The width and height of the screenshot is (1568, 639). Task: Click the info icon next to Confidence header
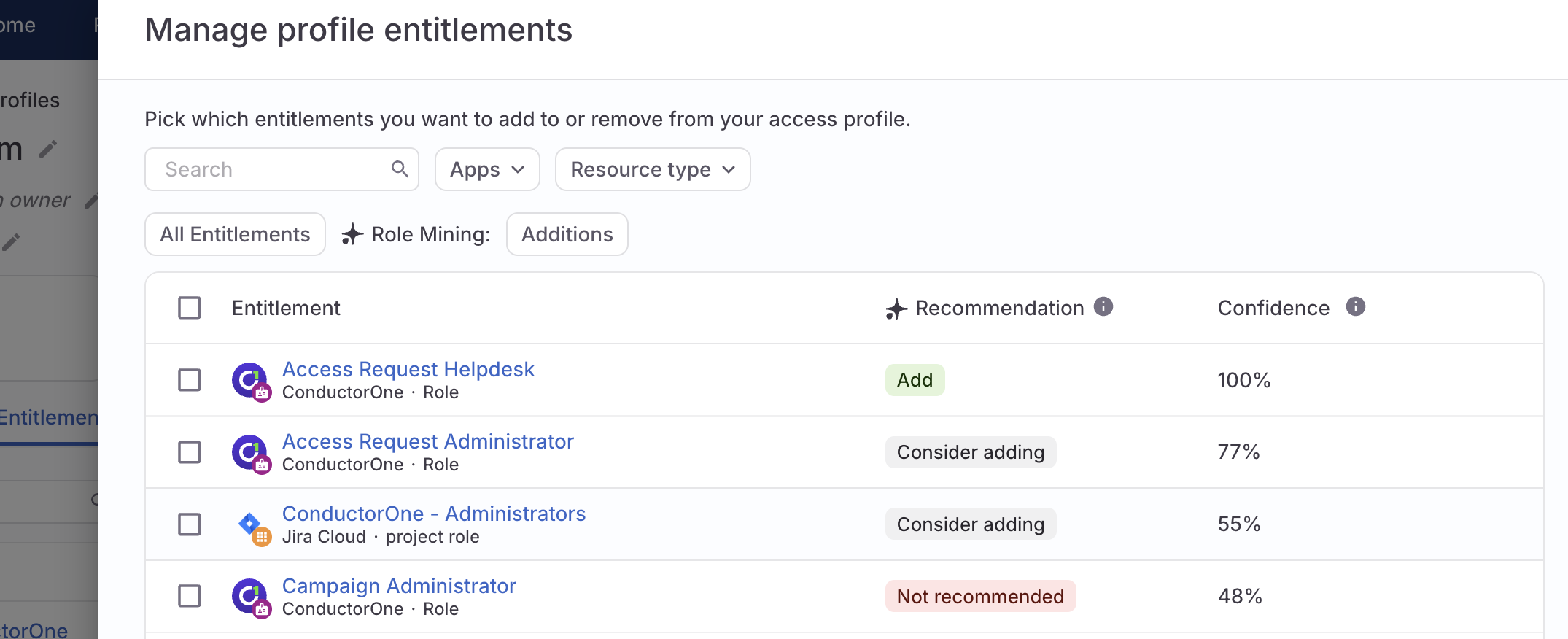1355,307
